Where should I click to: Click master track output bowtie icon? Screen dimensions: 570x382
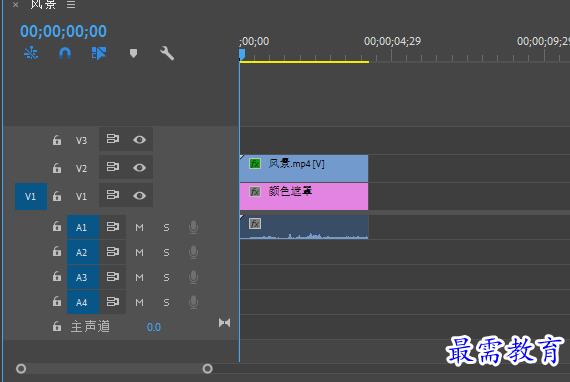(x=224, y=323)
